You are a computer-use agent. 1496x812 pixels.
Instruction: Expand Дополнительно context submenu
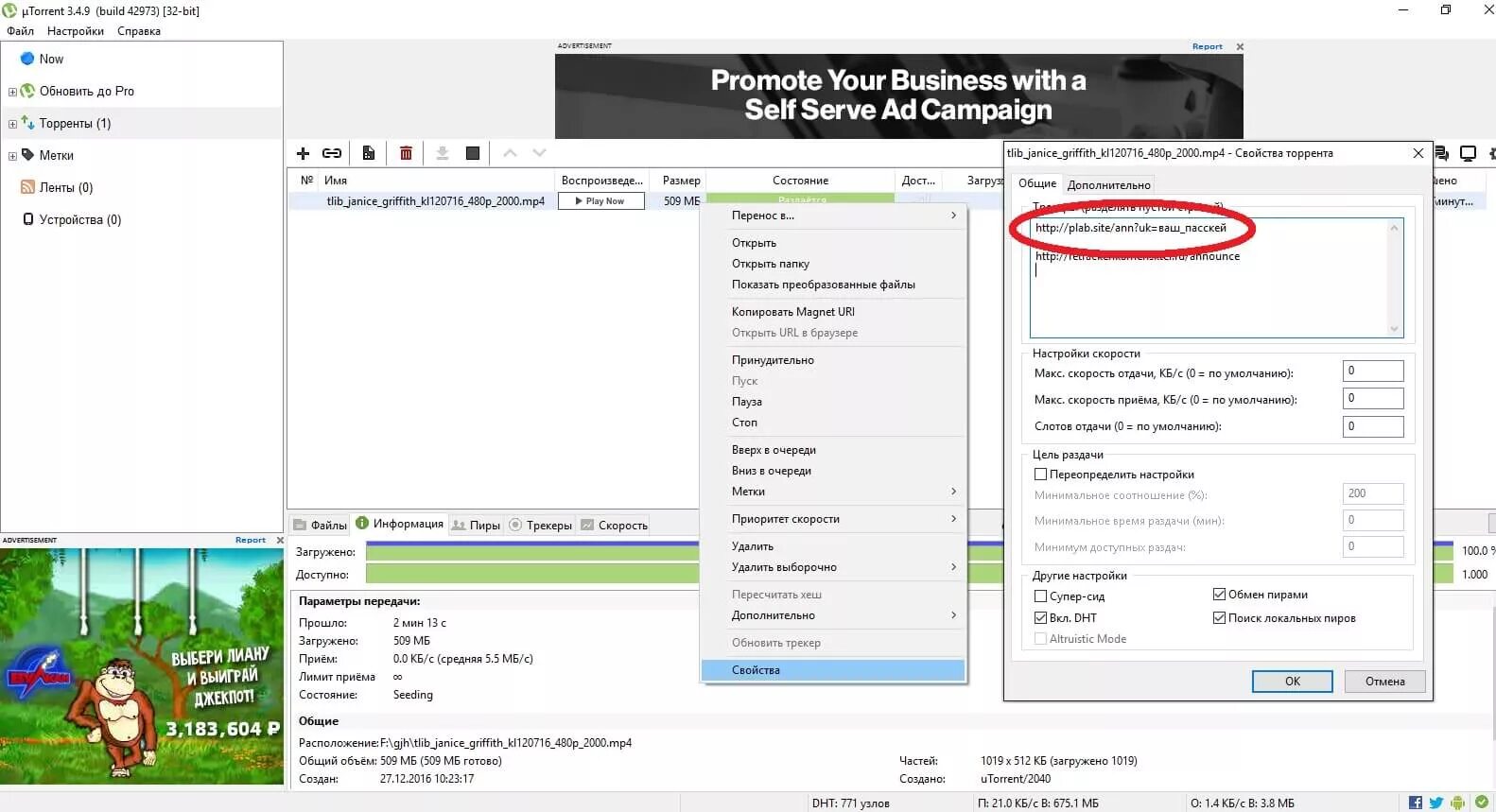pos(834,615)
